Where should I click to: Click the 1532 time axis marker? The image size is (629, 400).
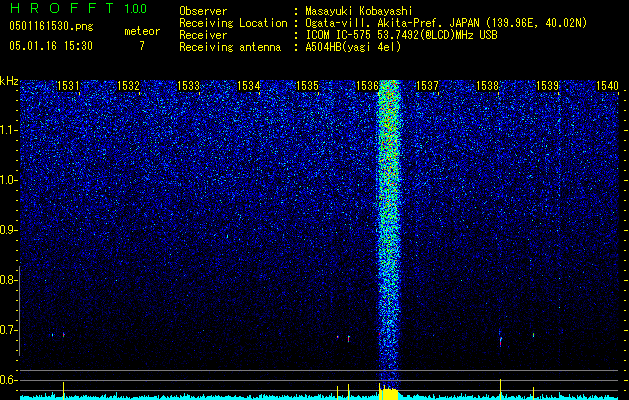(128, 85)
